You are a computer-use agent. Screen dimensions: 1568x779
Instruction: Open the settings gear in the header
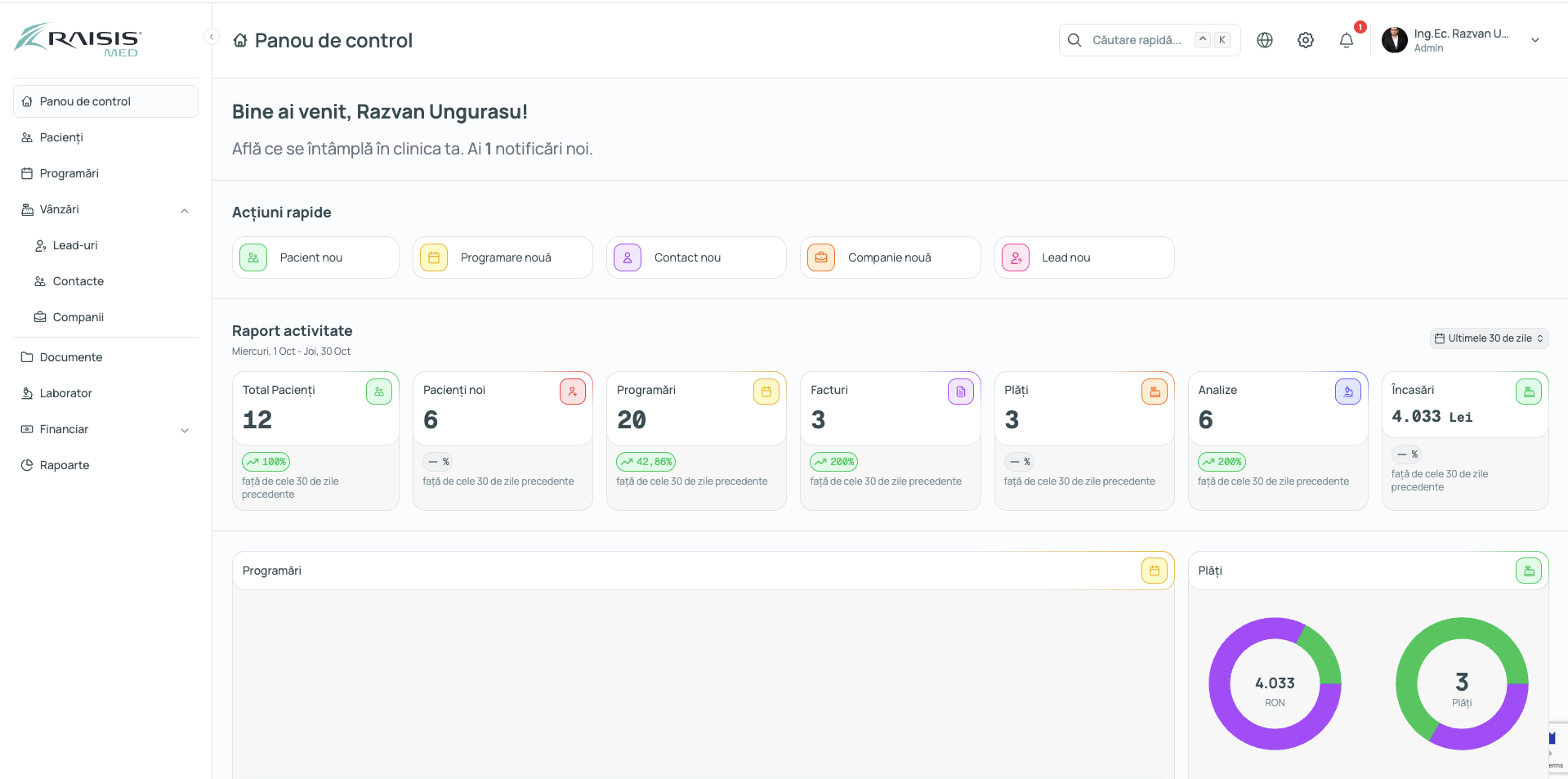[x=1305, y=39]
